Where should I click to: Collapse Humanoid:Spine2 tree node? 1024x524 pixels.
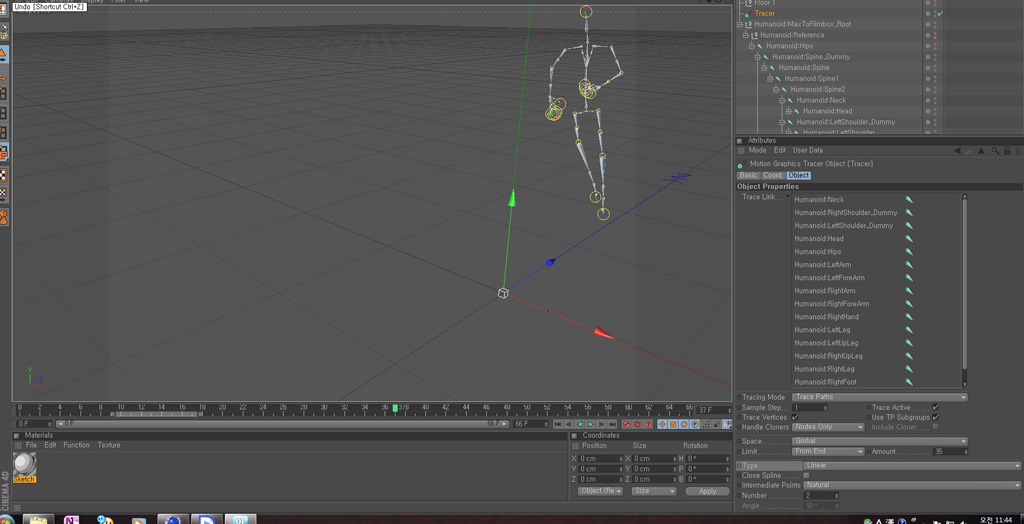point(776,90)
